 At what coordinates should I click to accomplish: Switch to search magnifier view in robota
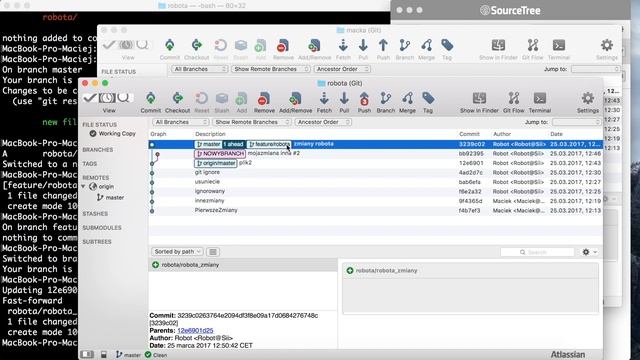point(124,98)
